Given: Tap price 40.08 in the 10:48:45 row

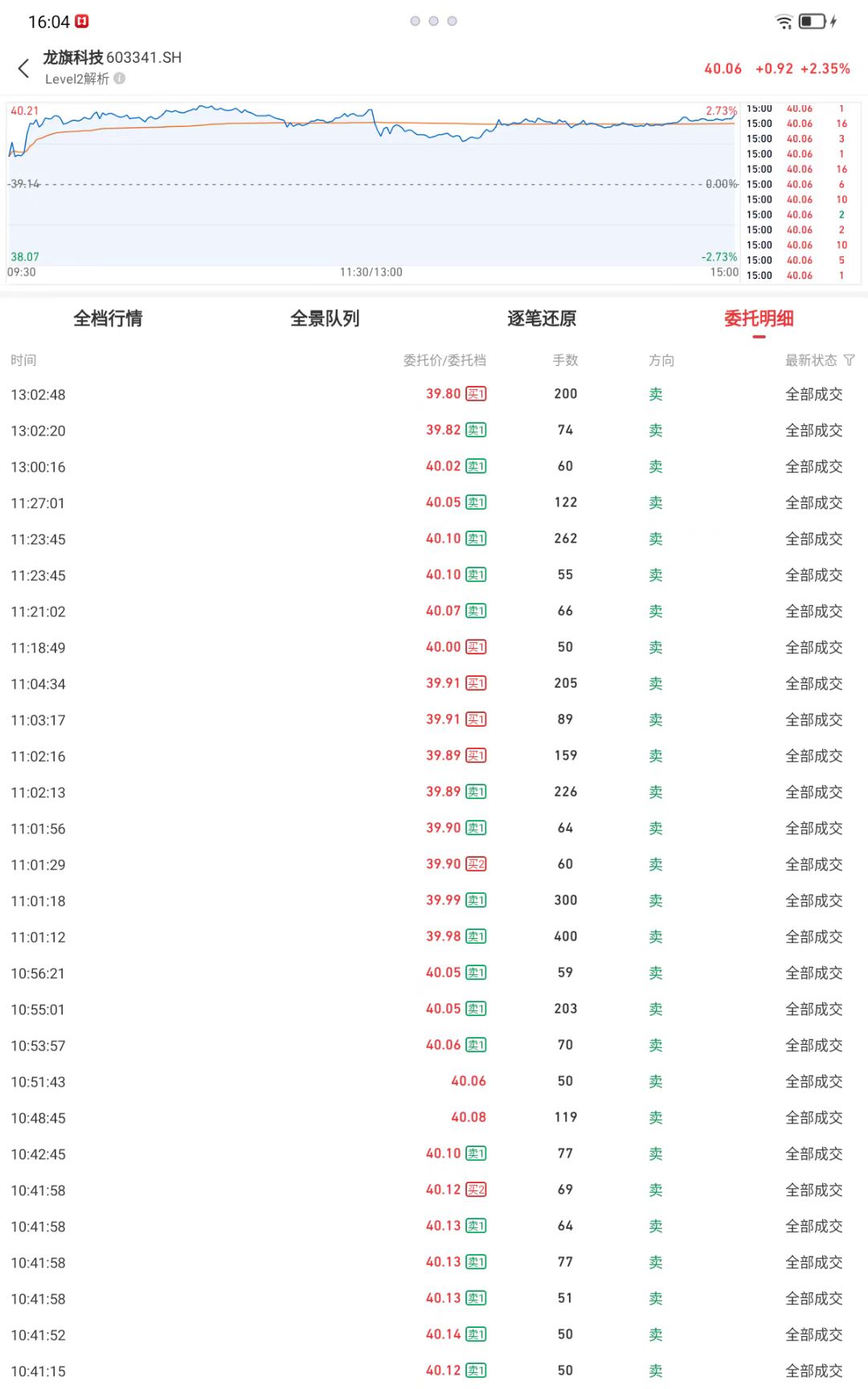Looking at the screenshot, I should click(469, 1117).
